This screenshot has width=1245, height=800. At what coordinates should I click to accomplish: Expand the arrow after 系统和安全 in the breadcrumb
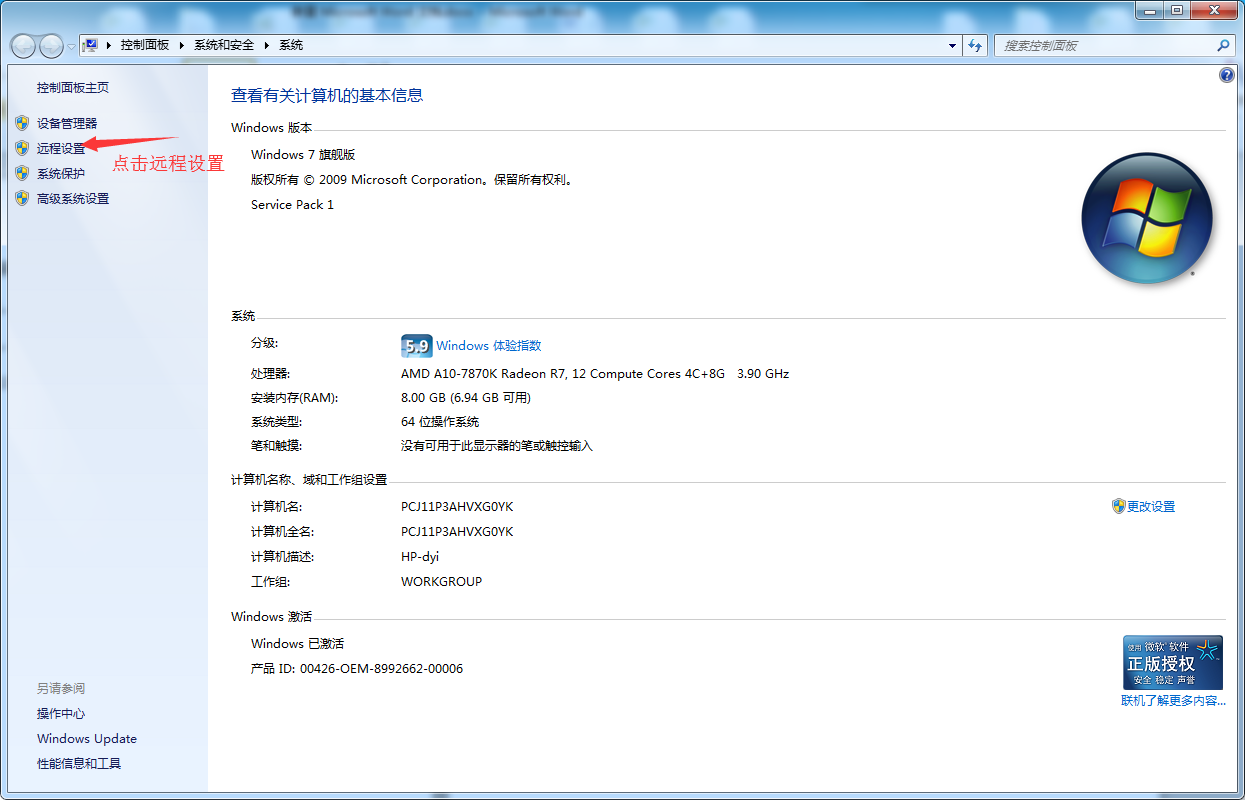(267, 46)
